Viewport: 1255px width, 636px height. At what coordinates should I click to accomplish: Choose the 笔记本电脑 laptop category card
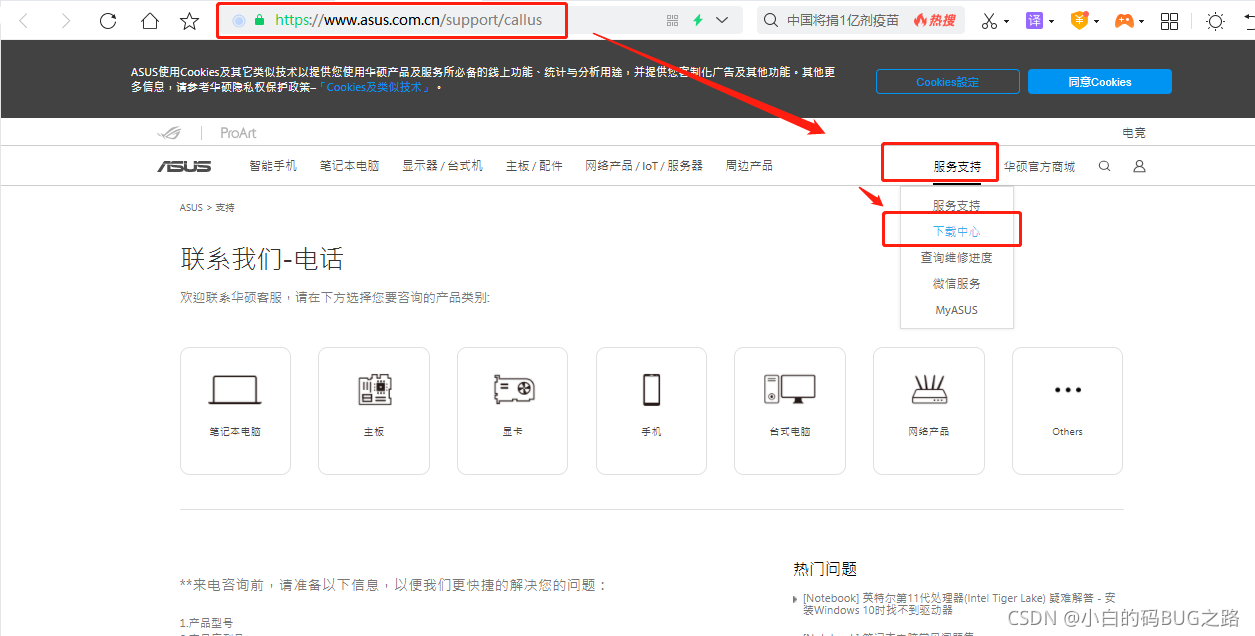pyautogui.click(x=235, y=411)
